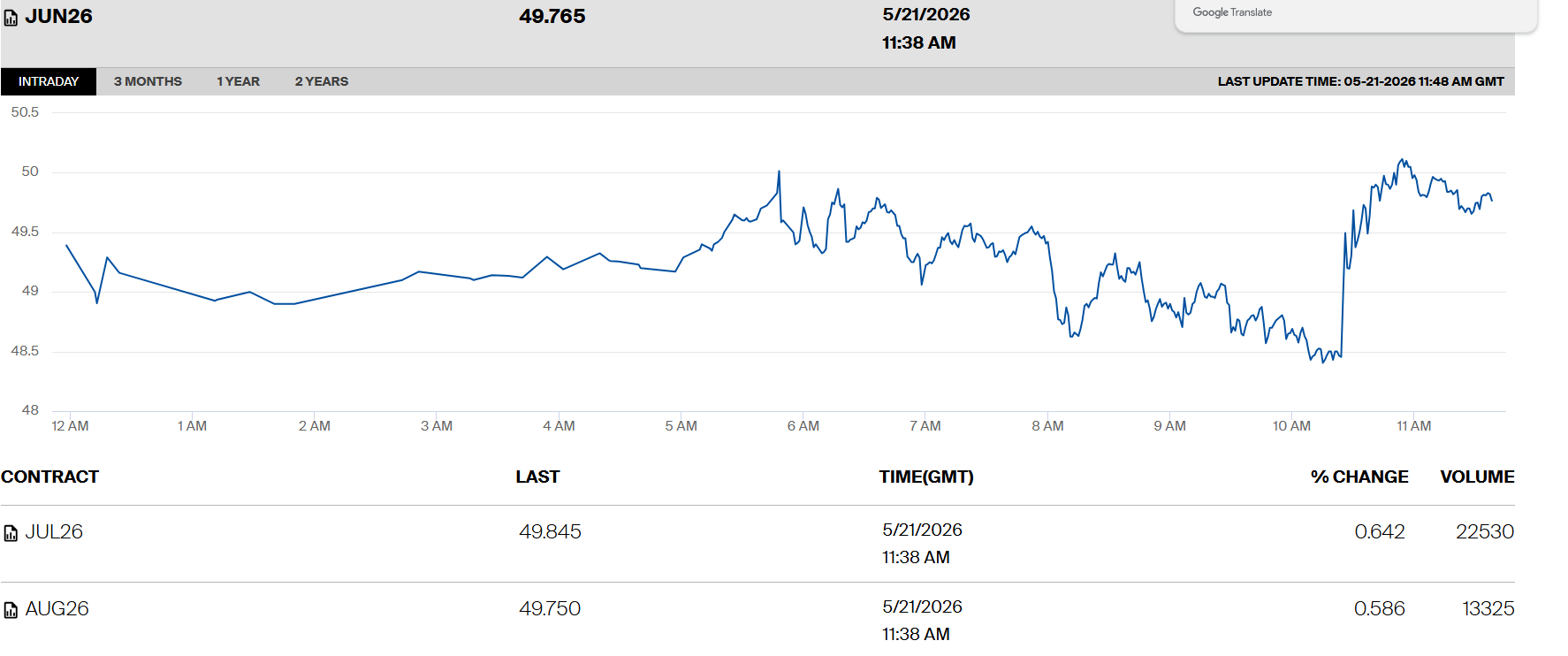Select the INTRADAY tab
The width and height of the screenshot is (1568, 656).
pyautogui.click(x=49, y=81)
